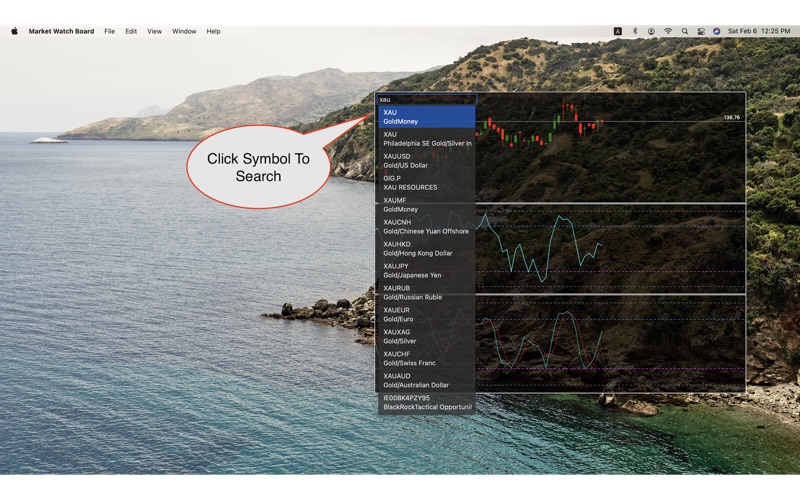Open the Edit menu
The image size is (800, 500).
131,31
